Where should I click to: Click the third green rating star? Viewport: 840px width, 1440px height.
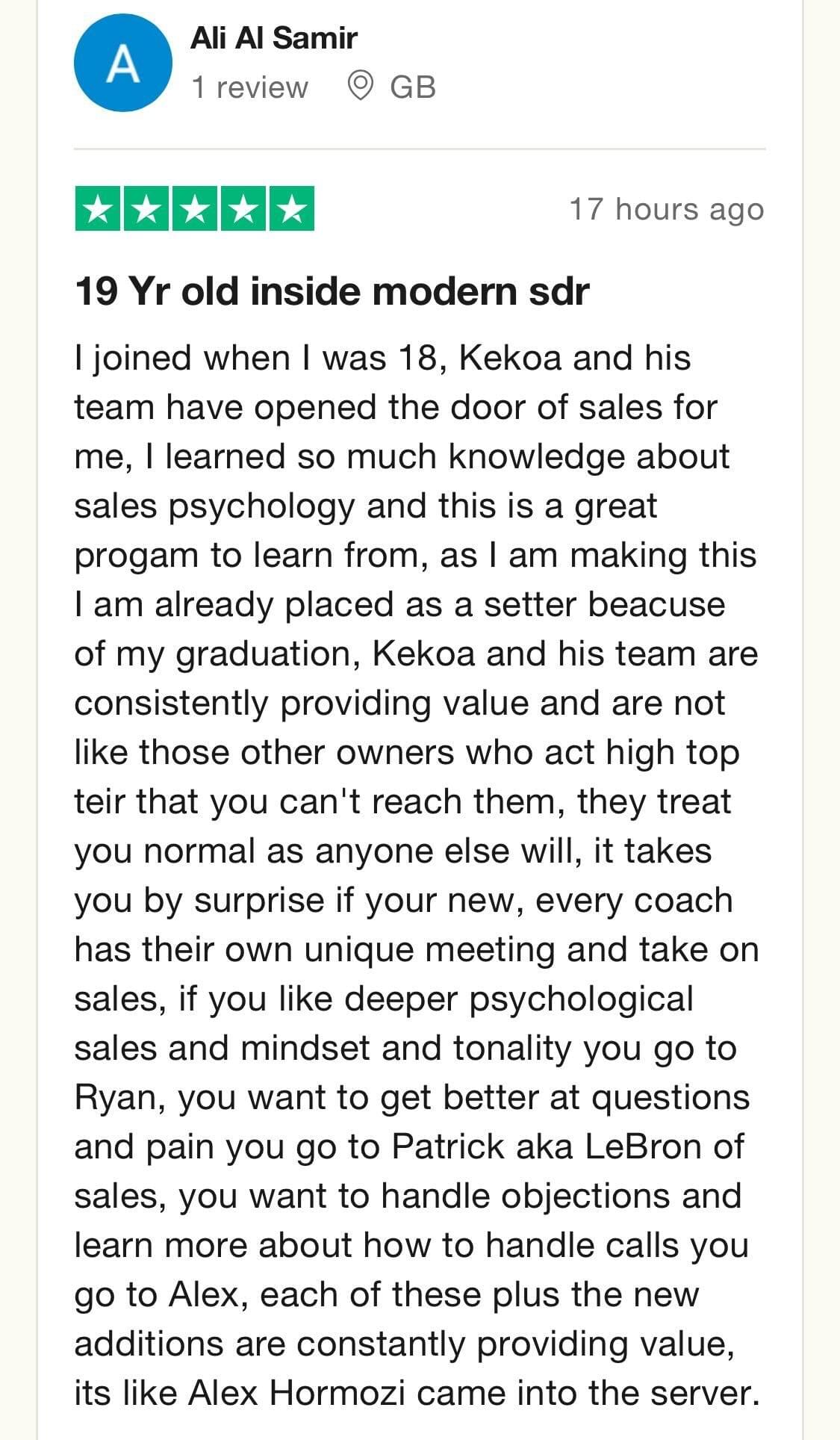tap(195, 209)
